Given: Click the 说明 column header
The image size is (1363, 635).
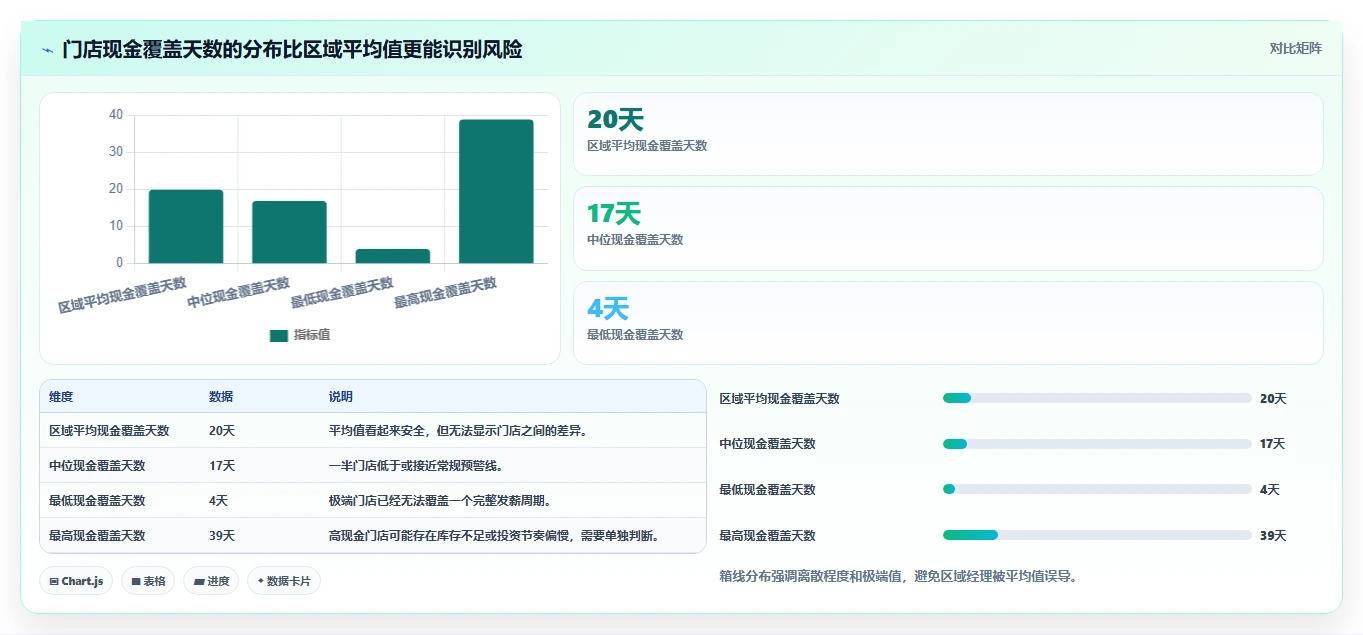Looking at the screenshot, I should coord(341,397).
